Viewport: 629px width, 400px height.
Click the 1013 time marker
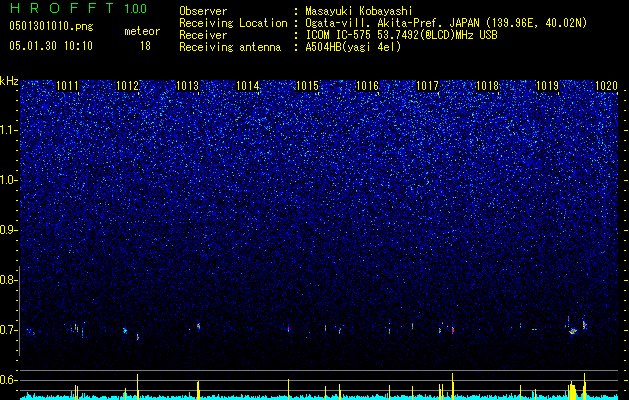coord(187,86)
